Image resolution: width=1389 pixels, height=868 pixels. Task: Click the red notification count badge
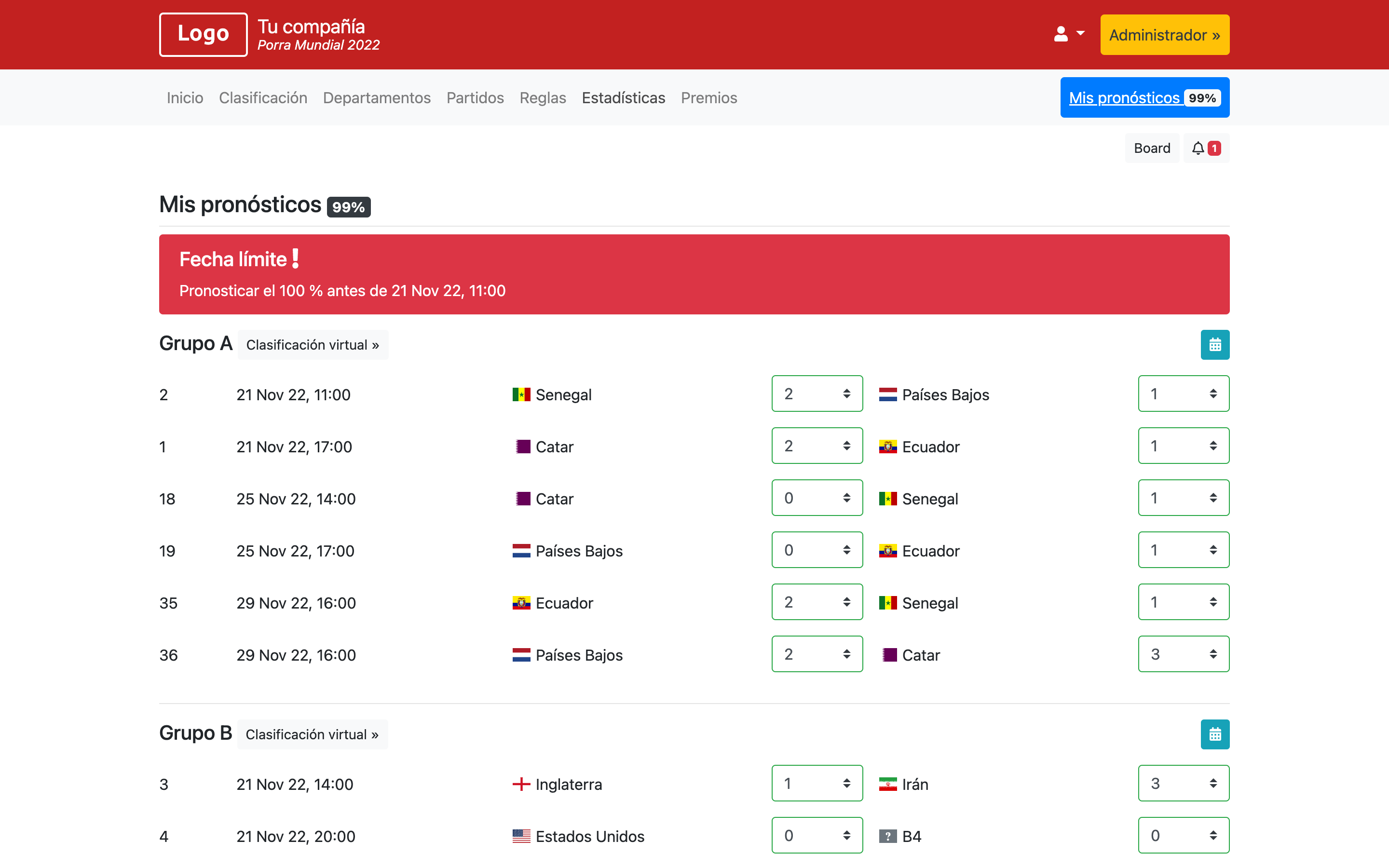1214,148
